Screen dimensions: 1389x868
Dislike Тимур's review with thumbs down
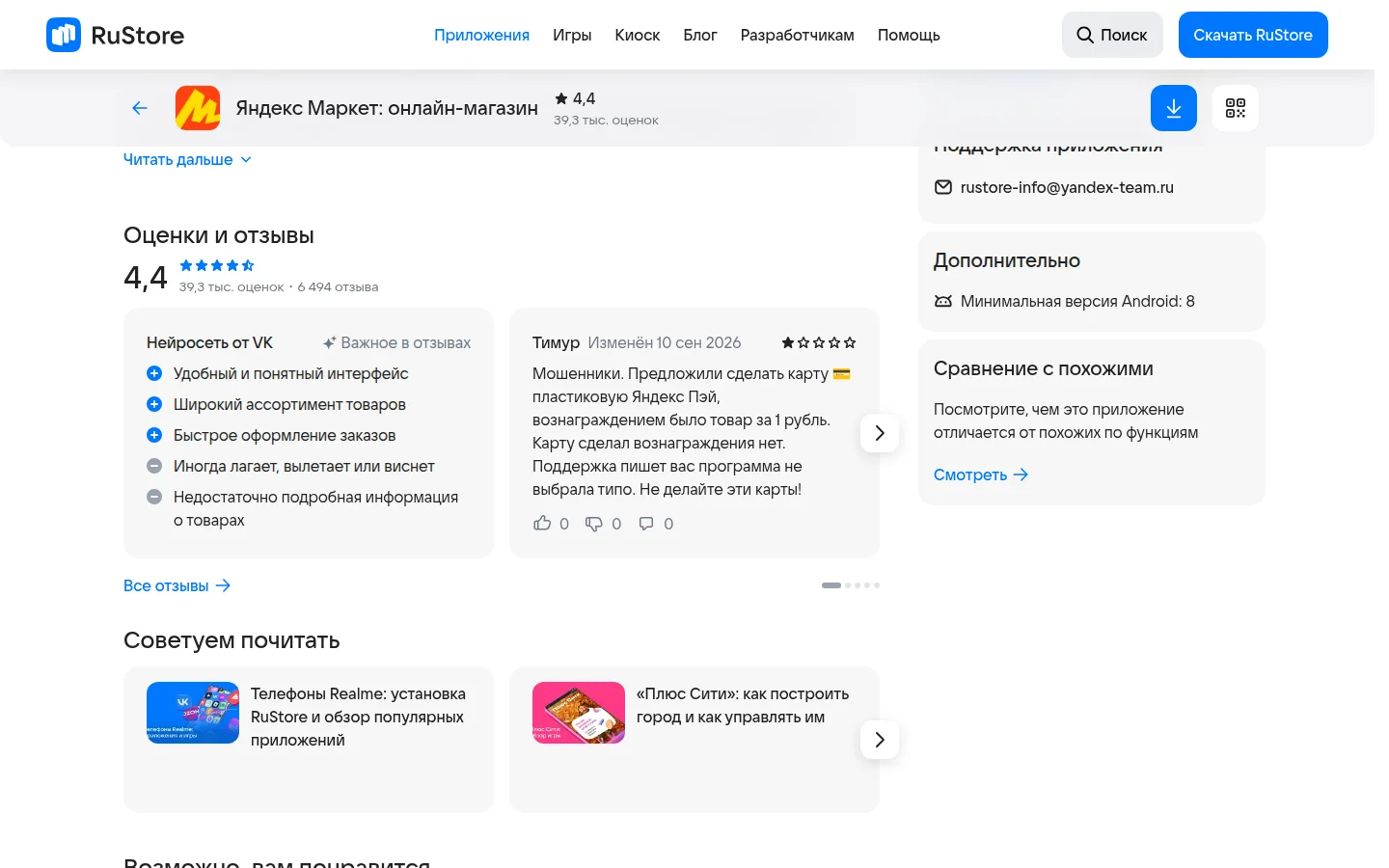click(x=594, y=523)
